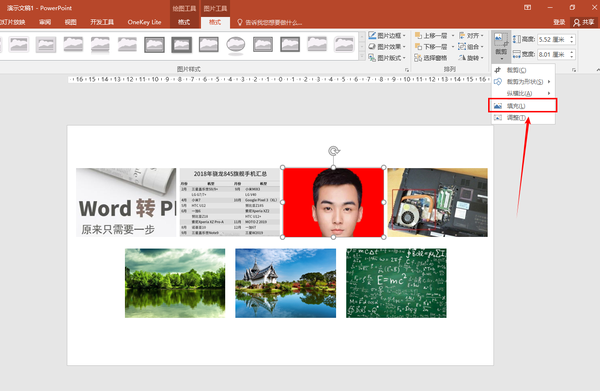Screen dimensions: 600x391
Task: Open the 裁剪 (Crop) button in the ribbon
Action: coord(501,47)
